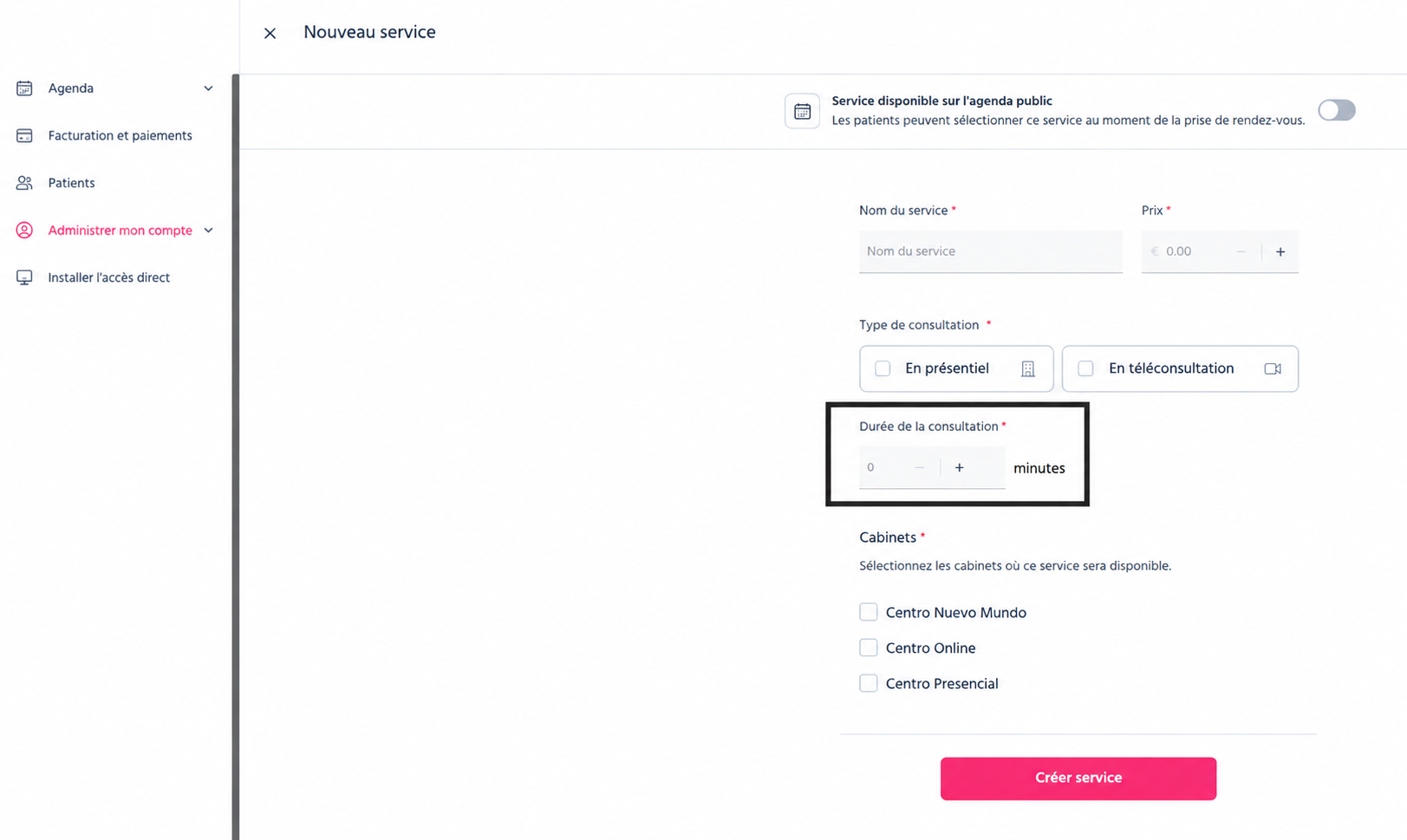Click the Nom du service input field
The image size is (1407, 840).
990,251
